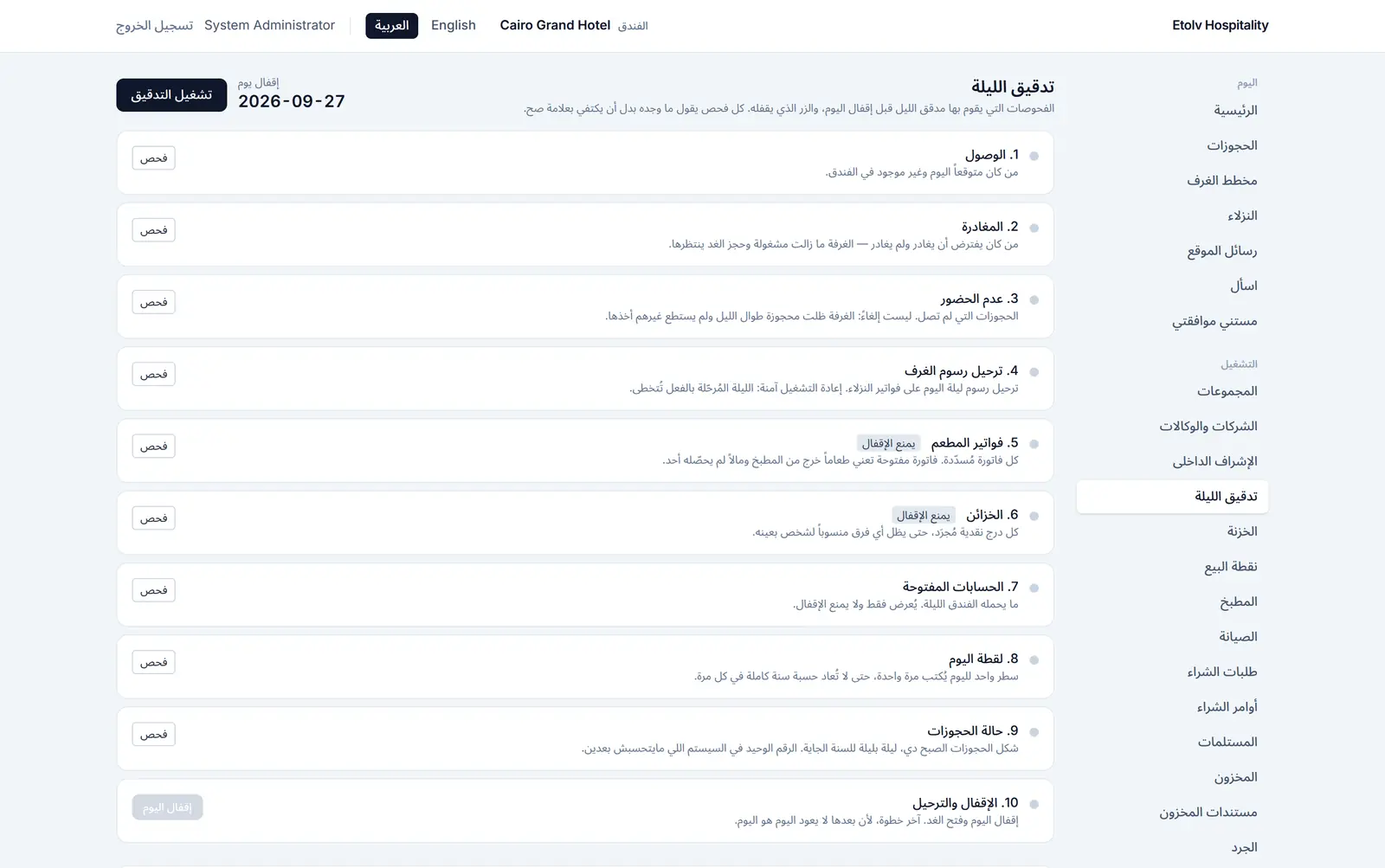The width and height of the screenshot is (1385, 868).
Task: Click the status dot beside لقطة اليوم
Action: click(1034, 659)
